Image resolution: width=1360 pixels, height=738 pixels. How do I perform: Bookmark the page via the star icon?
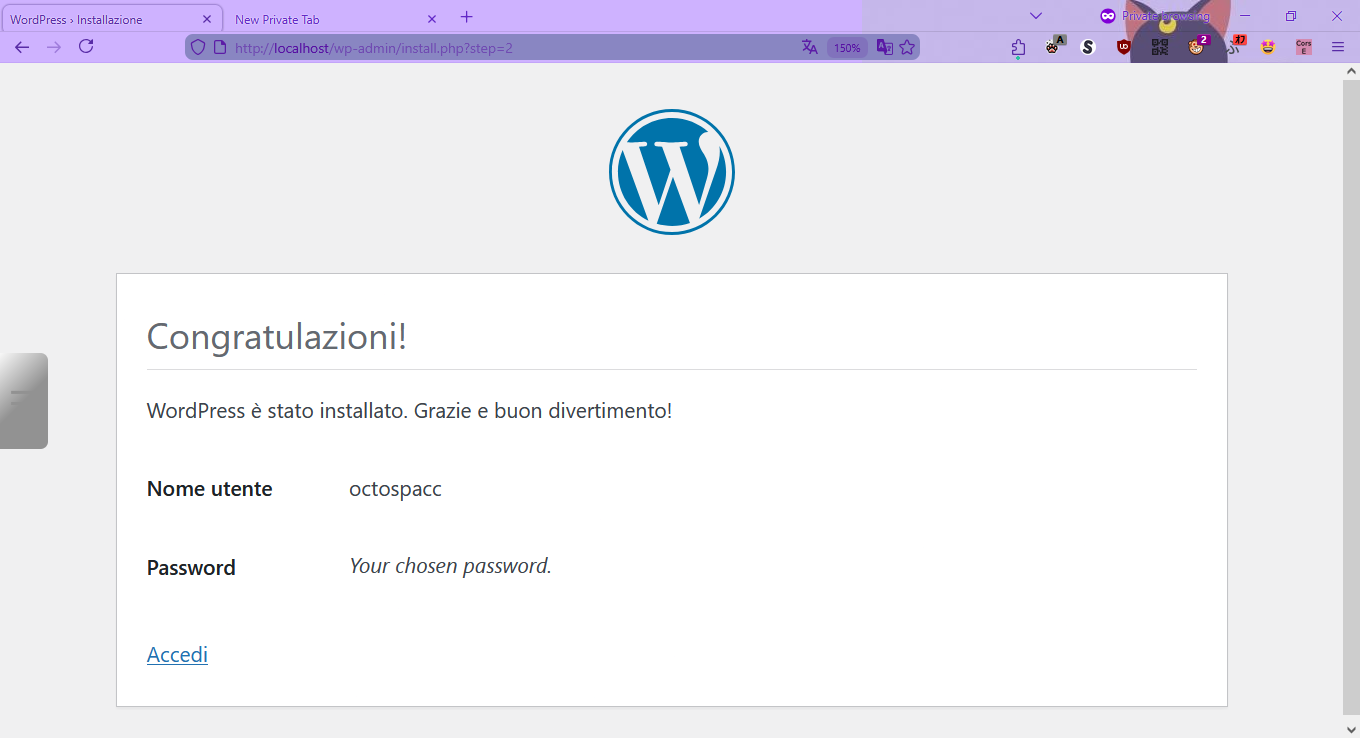coord(907,46)
